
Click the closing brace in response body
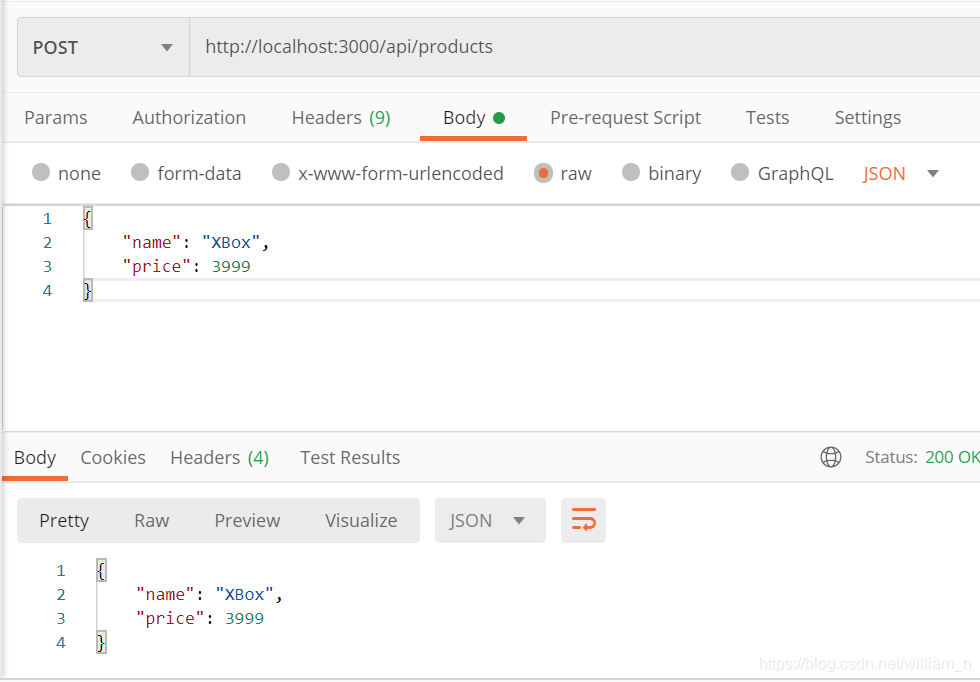click(x=101, y=643)
